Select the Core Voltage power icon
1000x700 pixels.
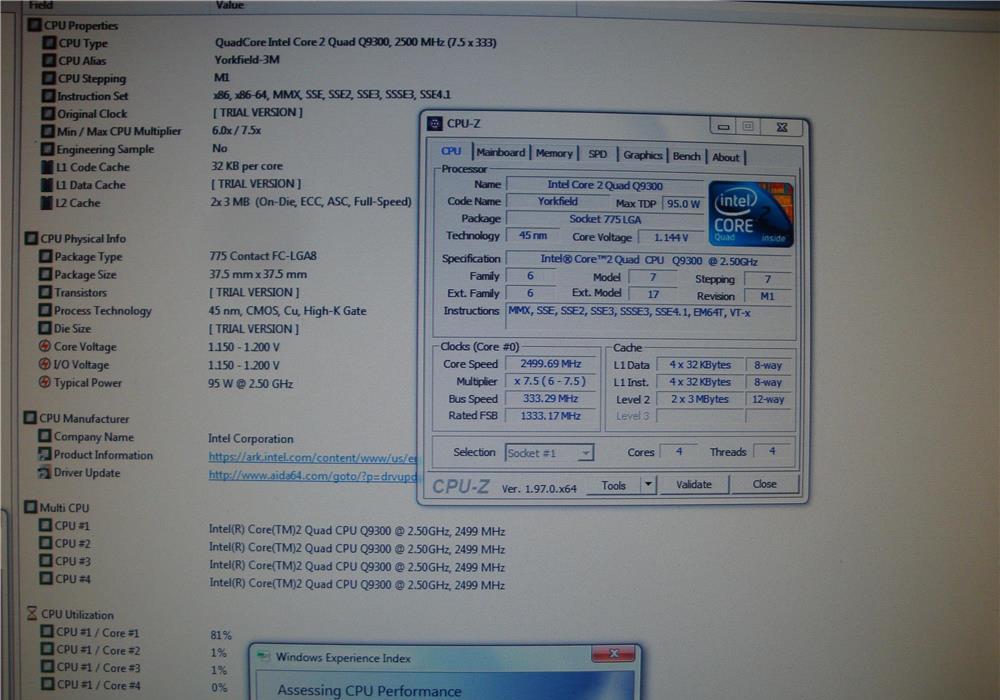point(45,346)
